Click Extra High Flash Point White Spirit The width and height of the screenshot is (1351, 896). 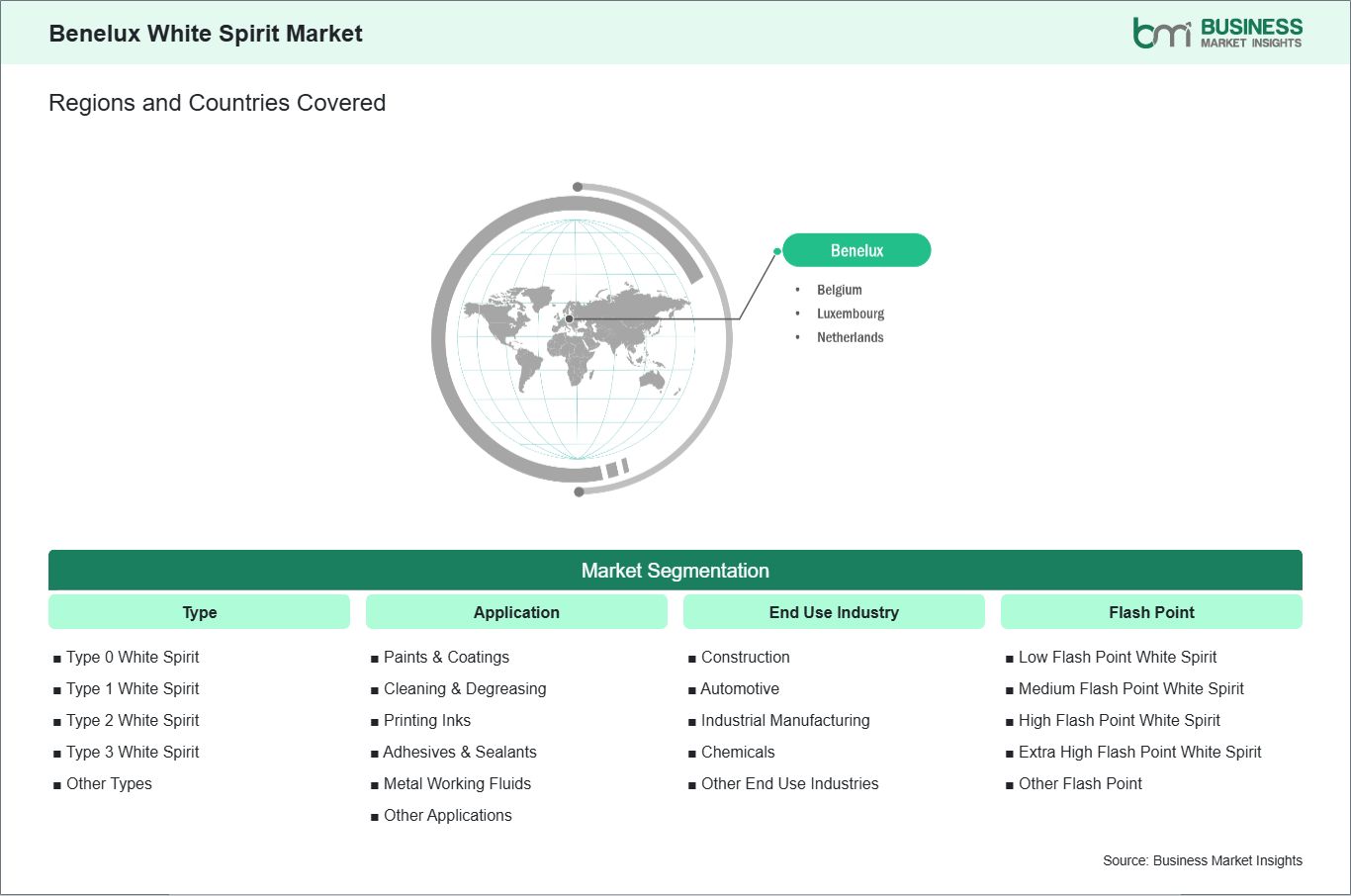(1140, 752)
